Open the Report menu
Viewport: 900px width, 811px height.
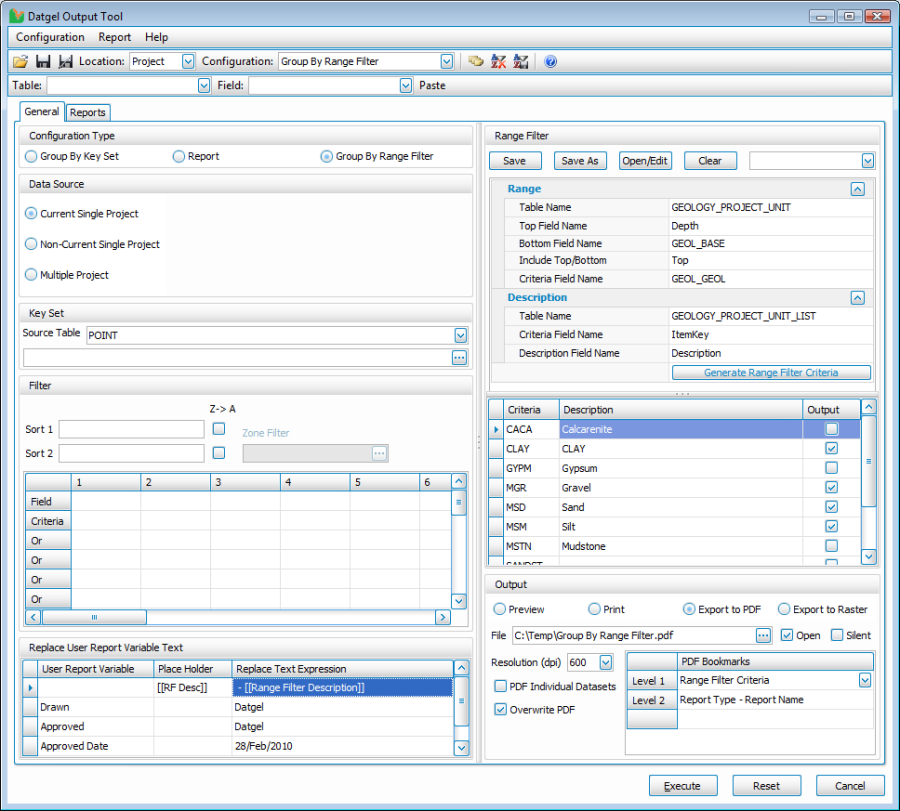click(114, 37)
